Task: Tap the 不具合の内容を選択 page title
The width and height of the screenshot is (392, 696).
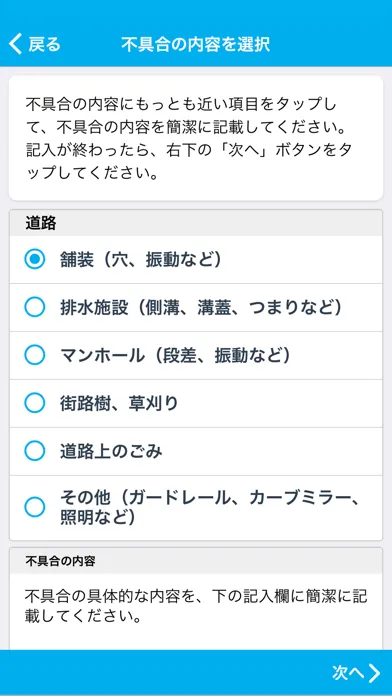Action: [195, 45]
